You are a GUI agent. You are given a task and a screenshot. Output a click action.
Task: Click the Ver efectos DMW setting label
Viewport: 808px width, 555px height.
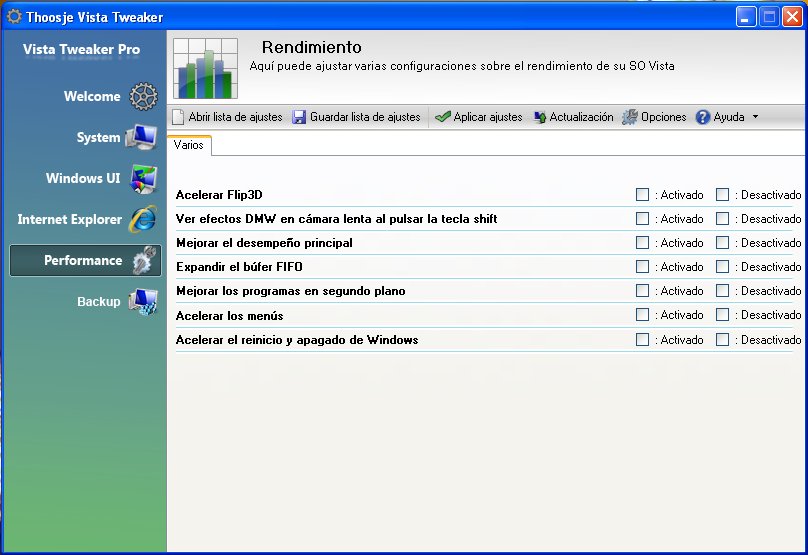pyautogui.click(x=336, y=219)
